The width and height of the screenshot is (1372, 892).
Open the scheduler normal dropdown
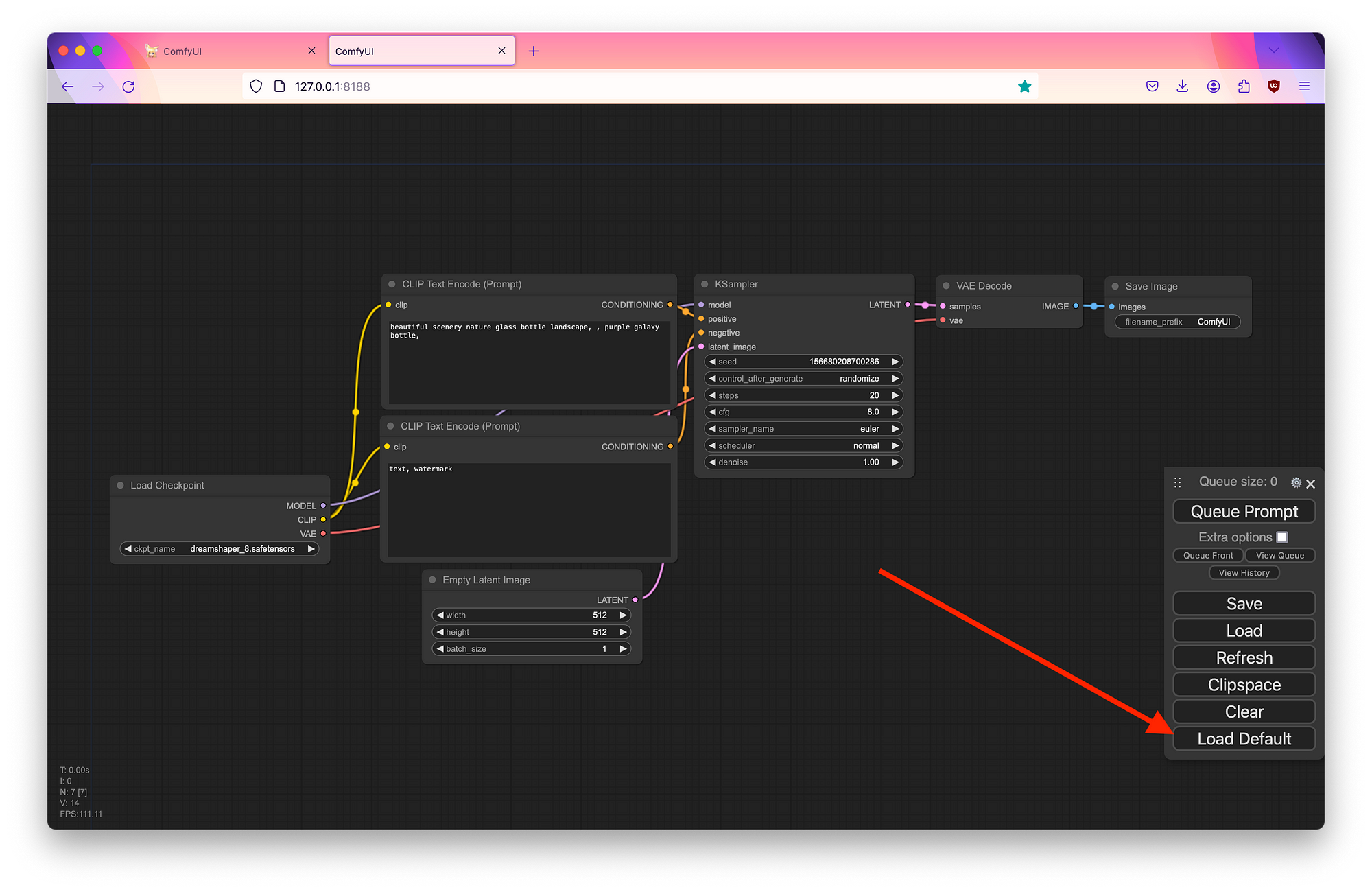click(x=803, y=446)
